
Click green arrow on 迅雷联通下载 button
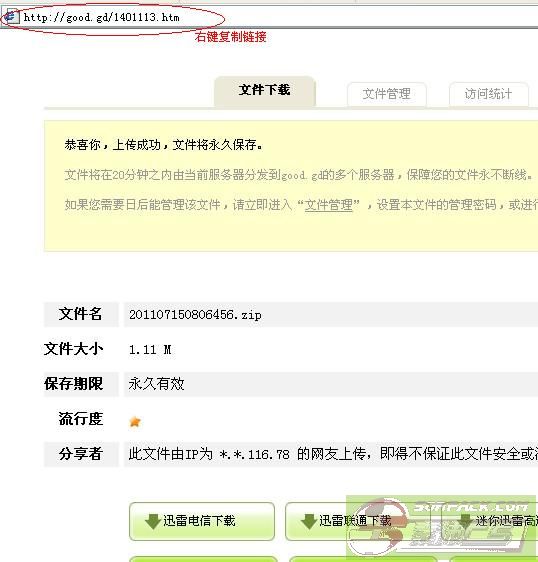coord(309,521)
